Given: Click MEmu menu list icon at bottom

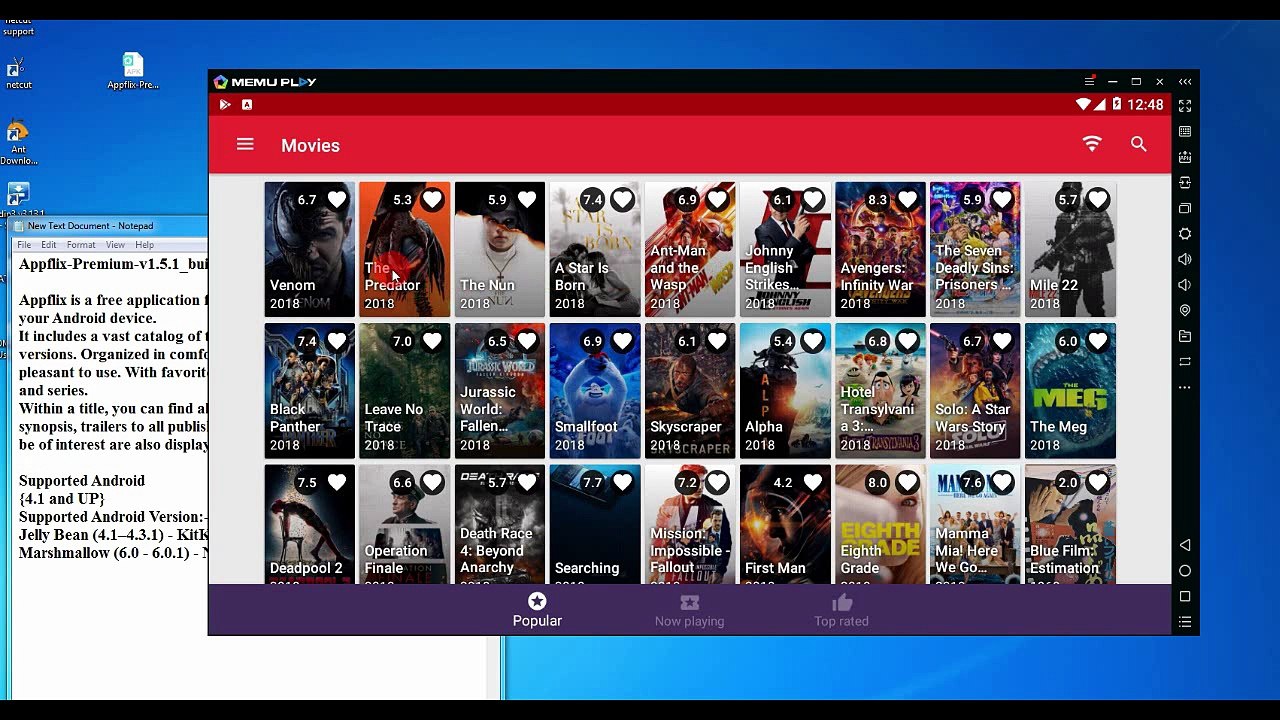Looking at the screenshot, I should click(x=1185, y=622).
